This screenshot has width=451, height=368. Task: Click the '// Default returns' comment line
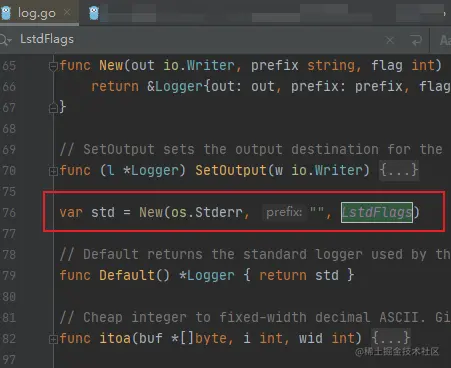tap(255, 255)
